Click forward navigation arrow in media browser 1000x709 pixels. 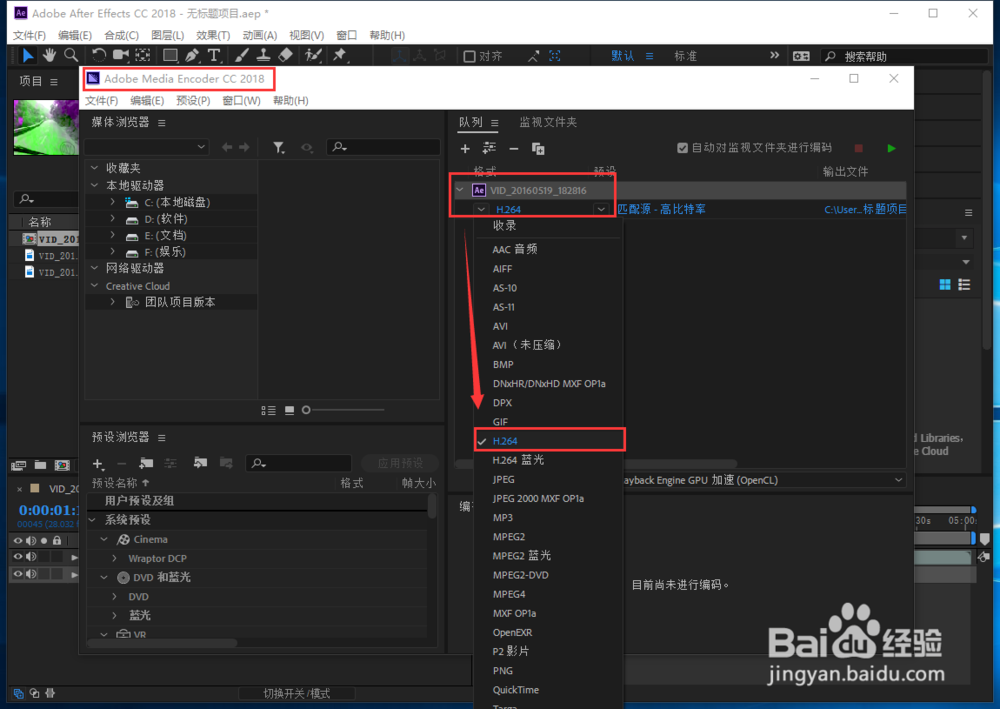click(243, 147)
